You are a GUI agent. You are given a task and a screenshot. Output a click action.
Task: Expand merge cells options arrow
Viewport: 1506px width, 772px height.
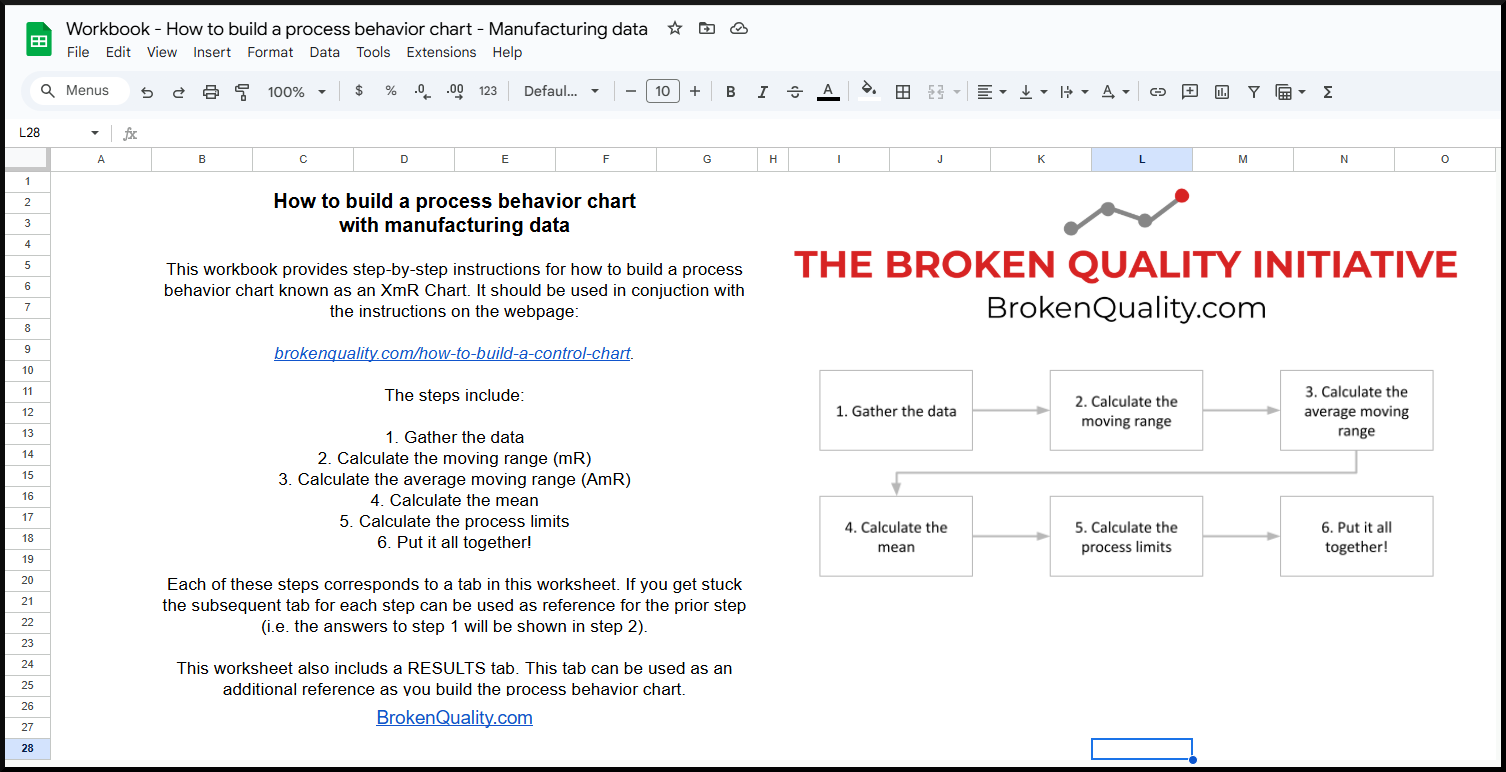[x=957, y=92]
